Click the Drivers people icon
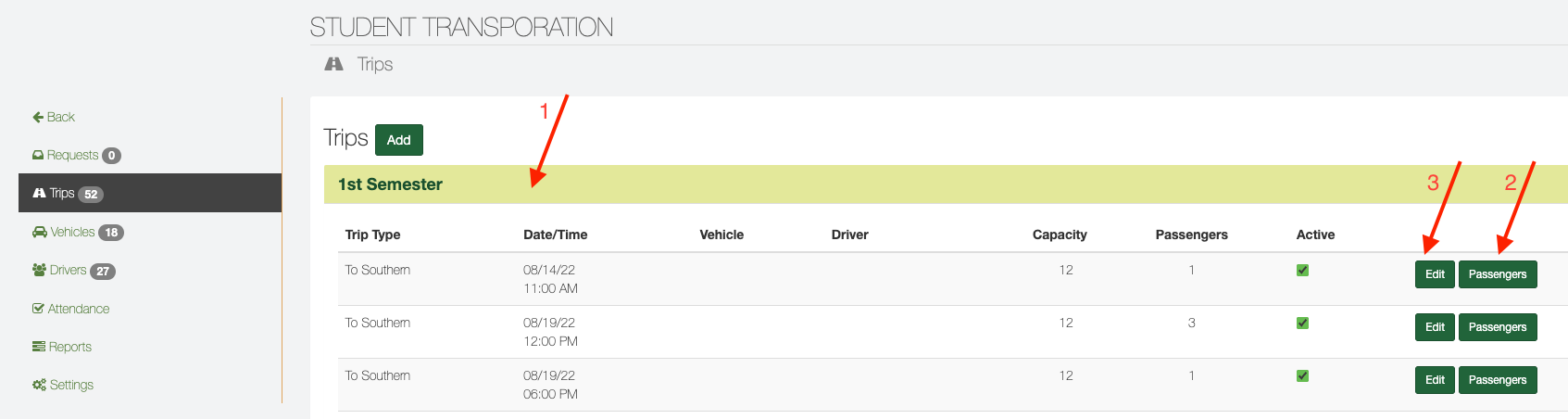The height and width of the screenshot is (419, 1568). click(39, 271)
